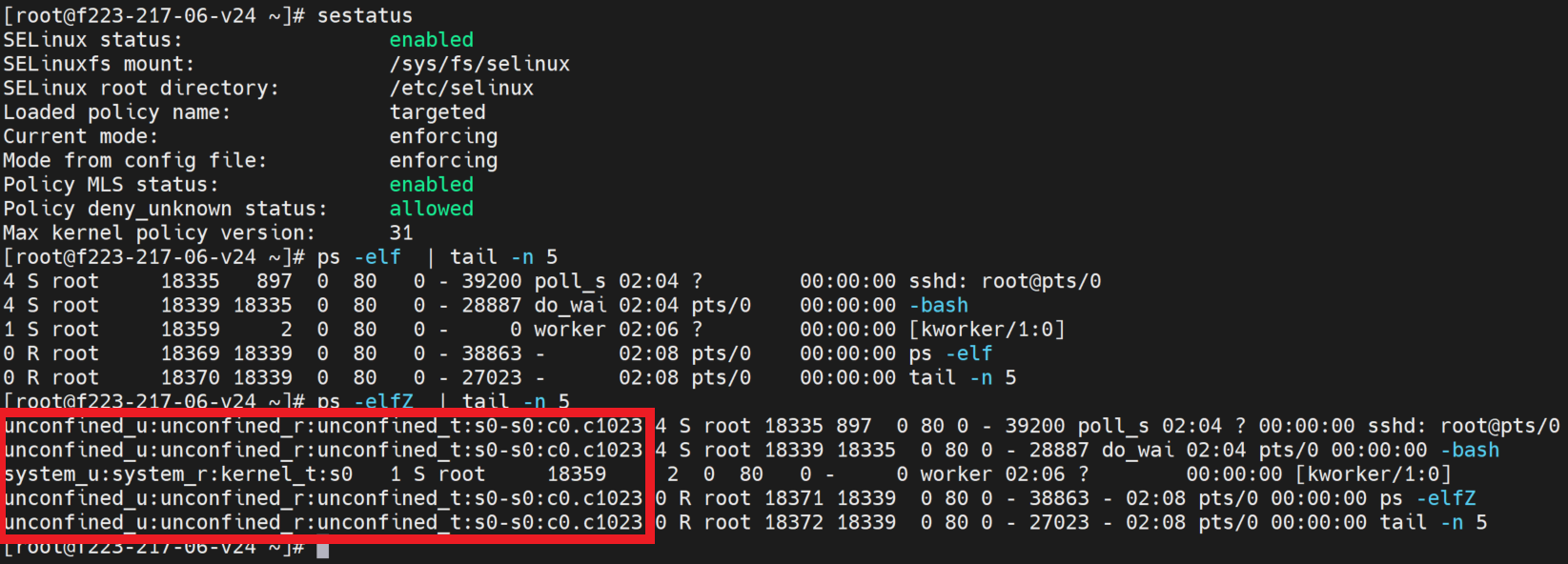Click green "enabled" beside Policy MLS status
The image size is (1568, 564).
(x=431, y=184)
